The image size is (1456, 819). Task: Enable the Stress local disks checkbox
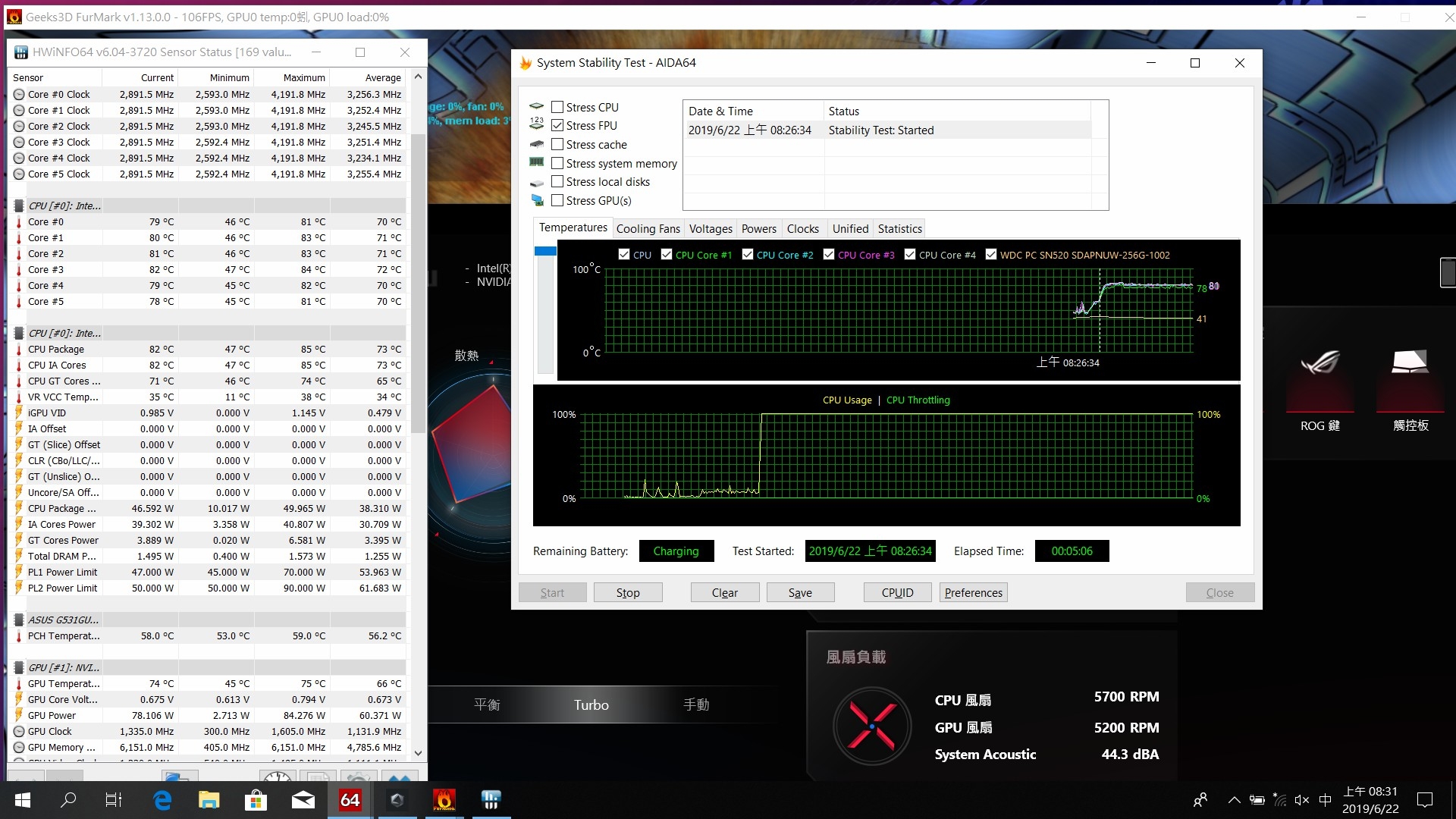[557, 181]
